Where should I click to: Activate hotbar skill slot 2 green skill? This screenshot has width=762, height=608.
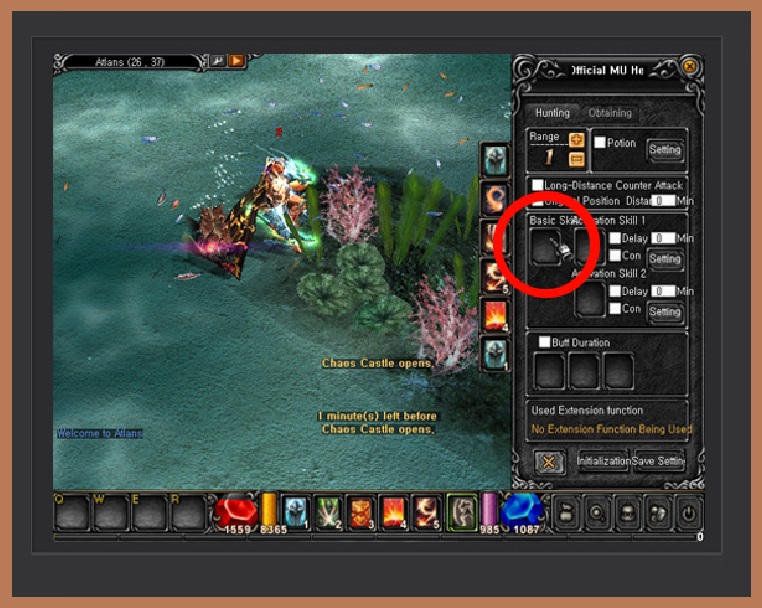coord(328,513)
